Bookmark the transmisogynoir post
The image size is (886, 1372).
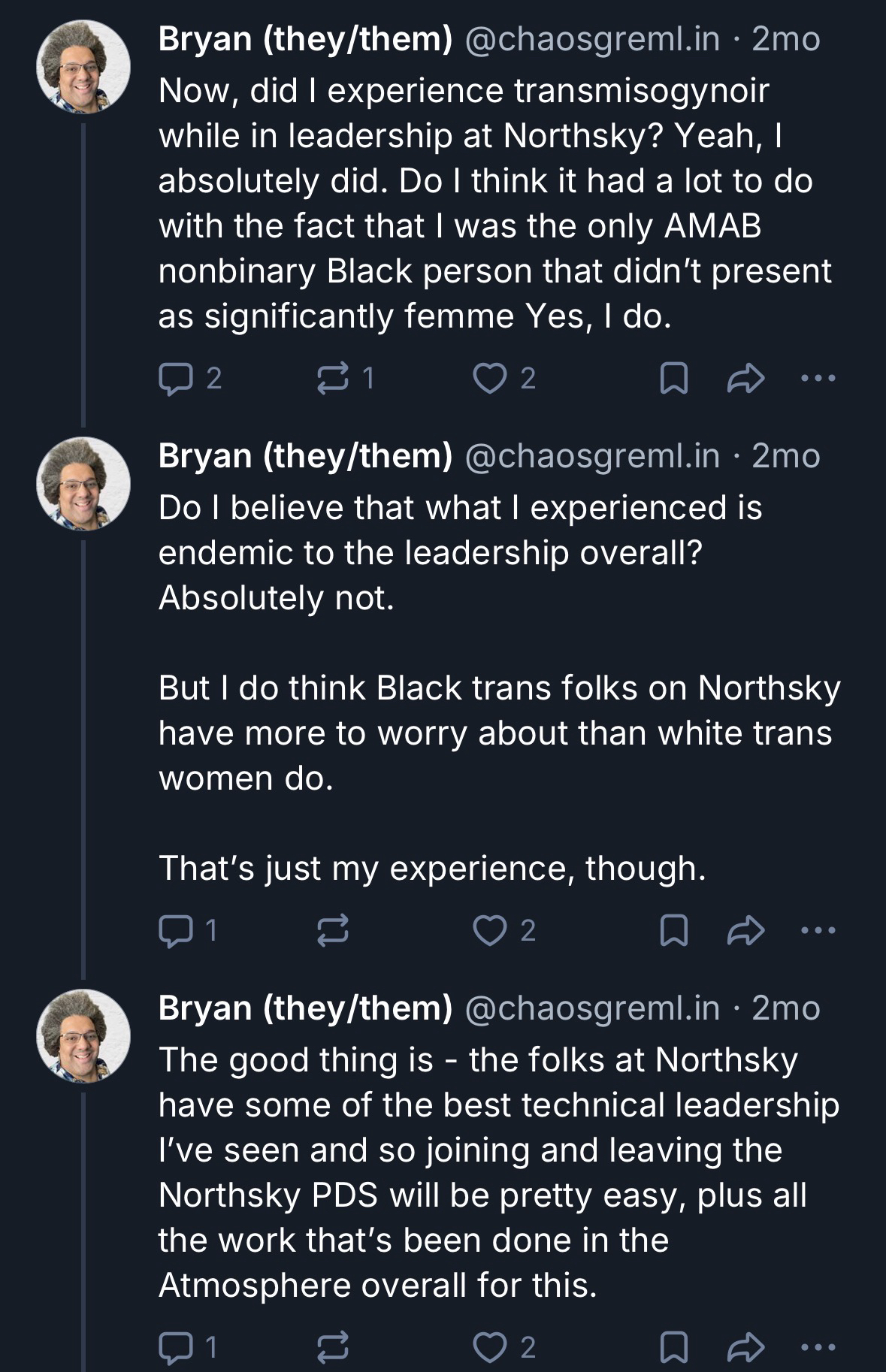(673, 379)
